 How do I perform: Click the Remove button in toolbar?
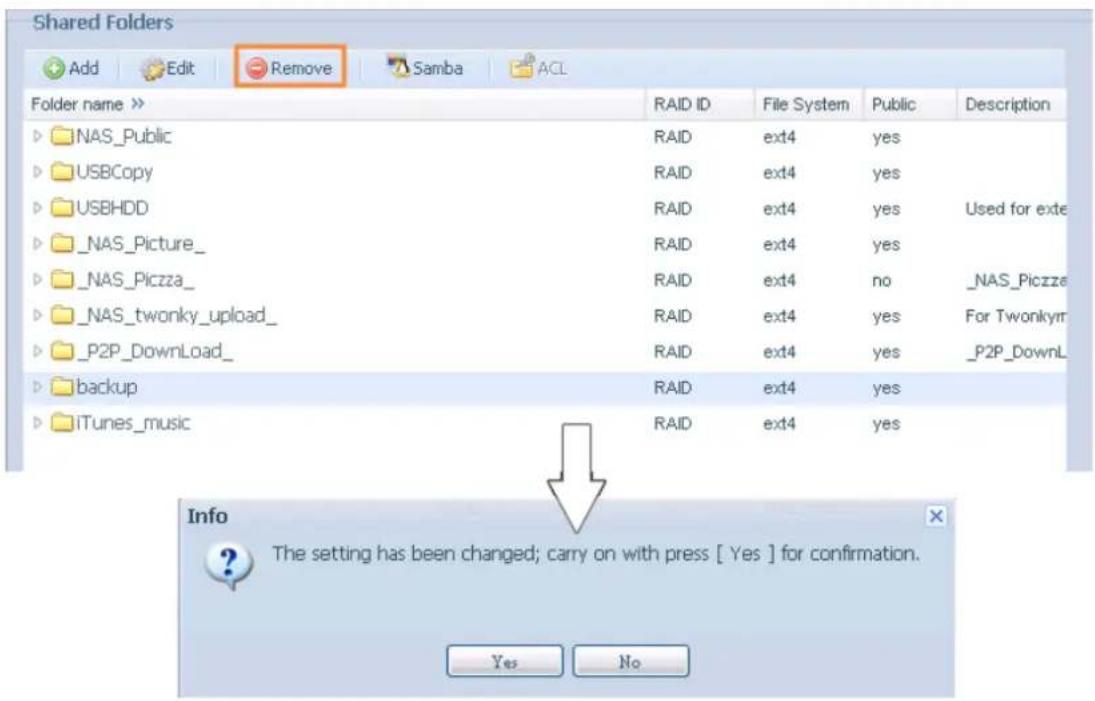[290, 68]
